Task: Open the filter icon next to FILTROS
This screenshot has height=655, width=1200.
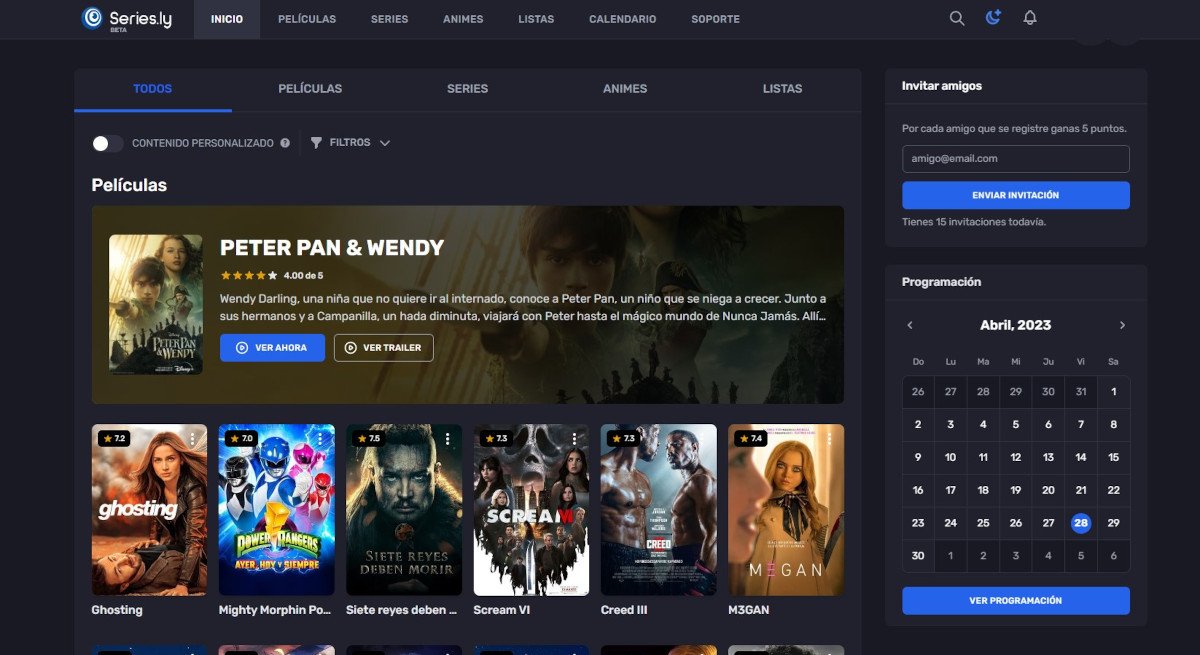Action: 315,142
